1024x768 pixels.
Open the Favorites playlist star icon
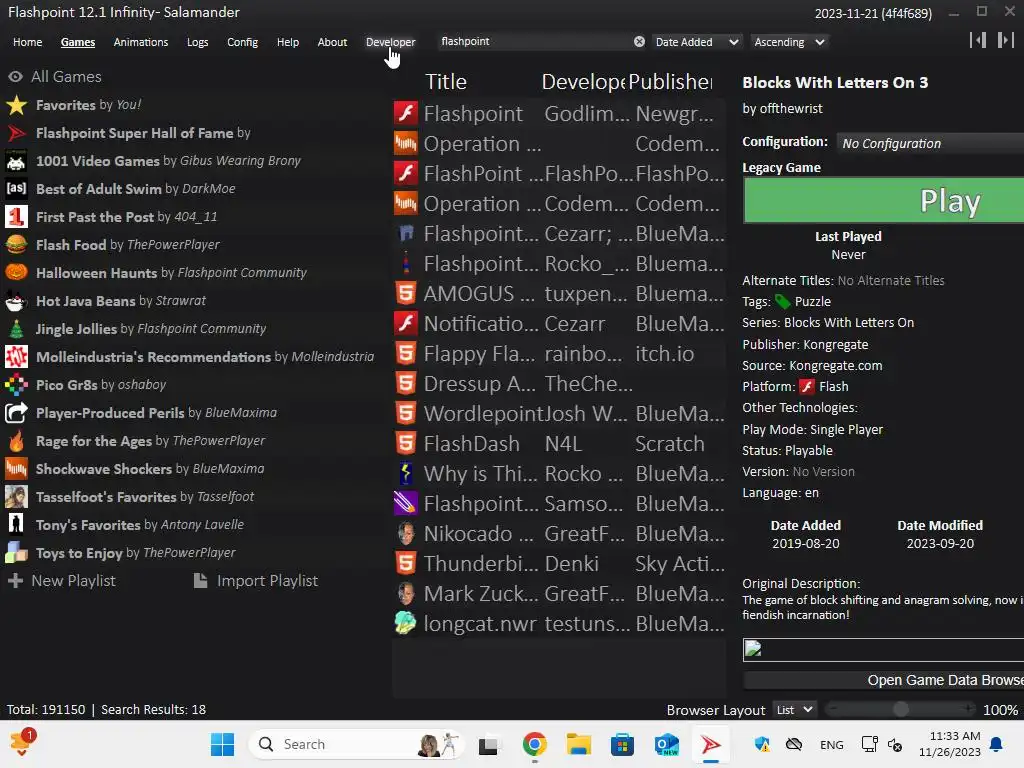point(16,105)
